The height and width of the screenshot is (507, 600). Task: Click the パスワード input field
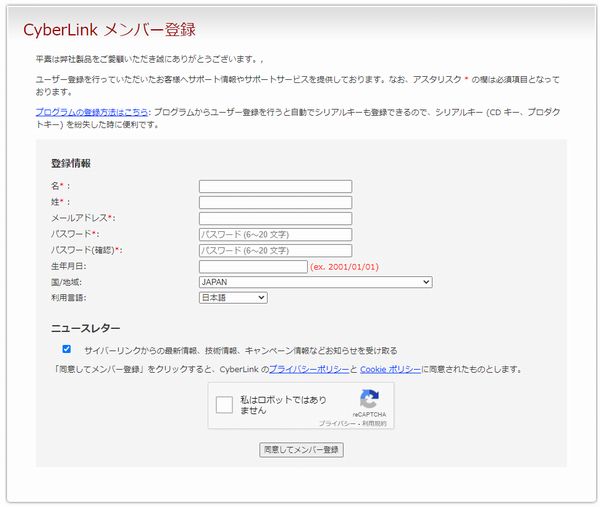(x=275, y=235)
